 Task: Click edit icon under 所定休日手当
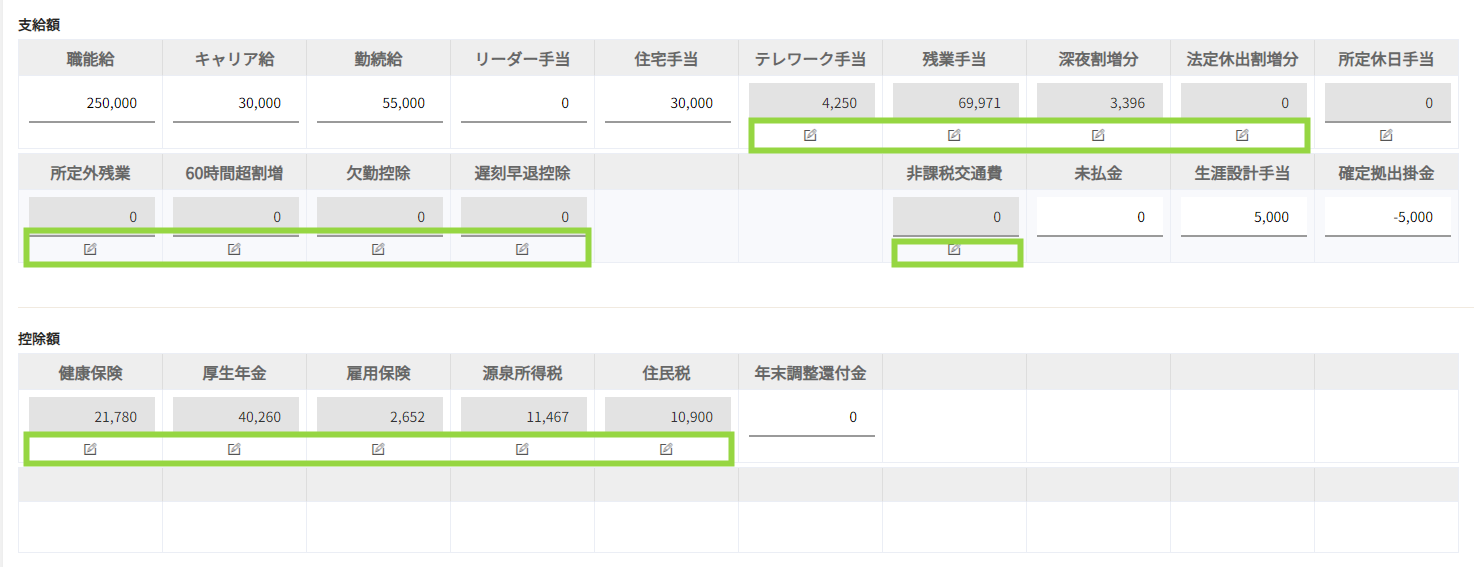(1386, 135)
